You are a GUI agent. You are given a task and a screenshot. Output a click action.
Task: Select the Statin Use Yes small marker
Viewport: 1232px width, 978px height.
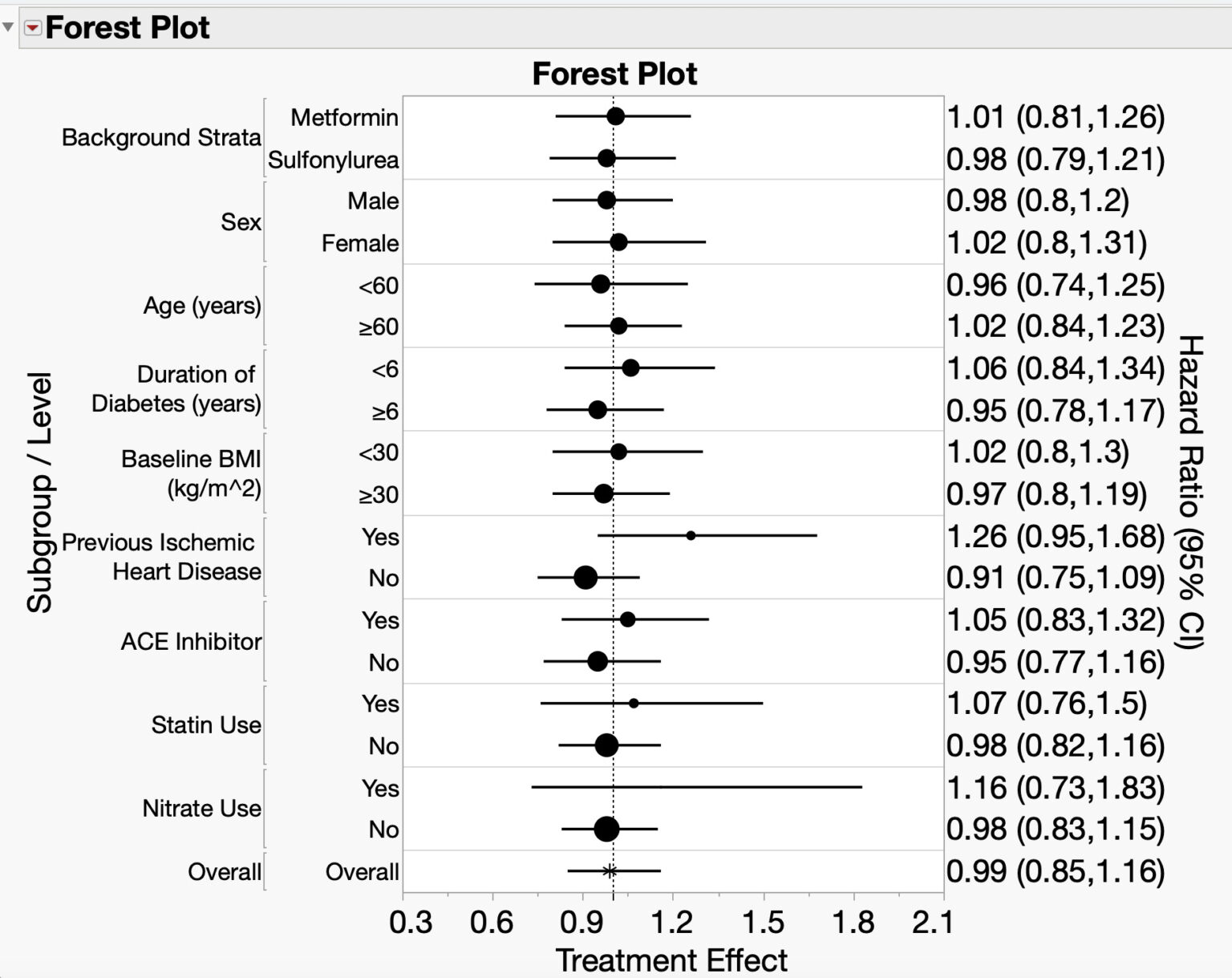click(634, 703)
